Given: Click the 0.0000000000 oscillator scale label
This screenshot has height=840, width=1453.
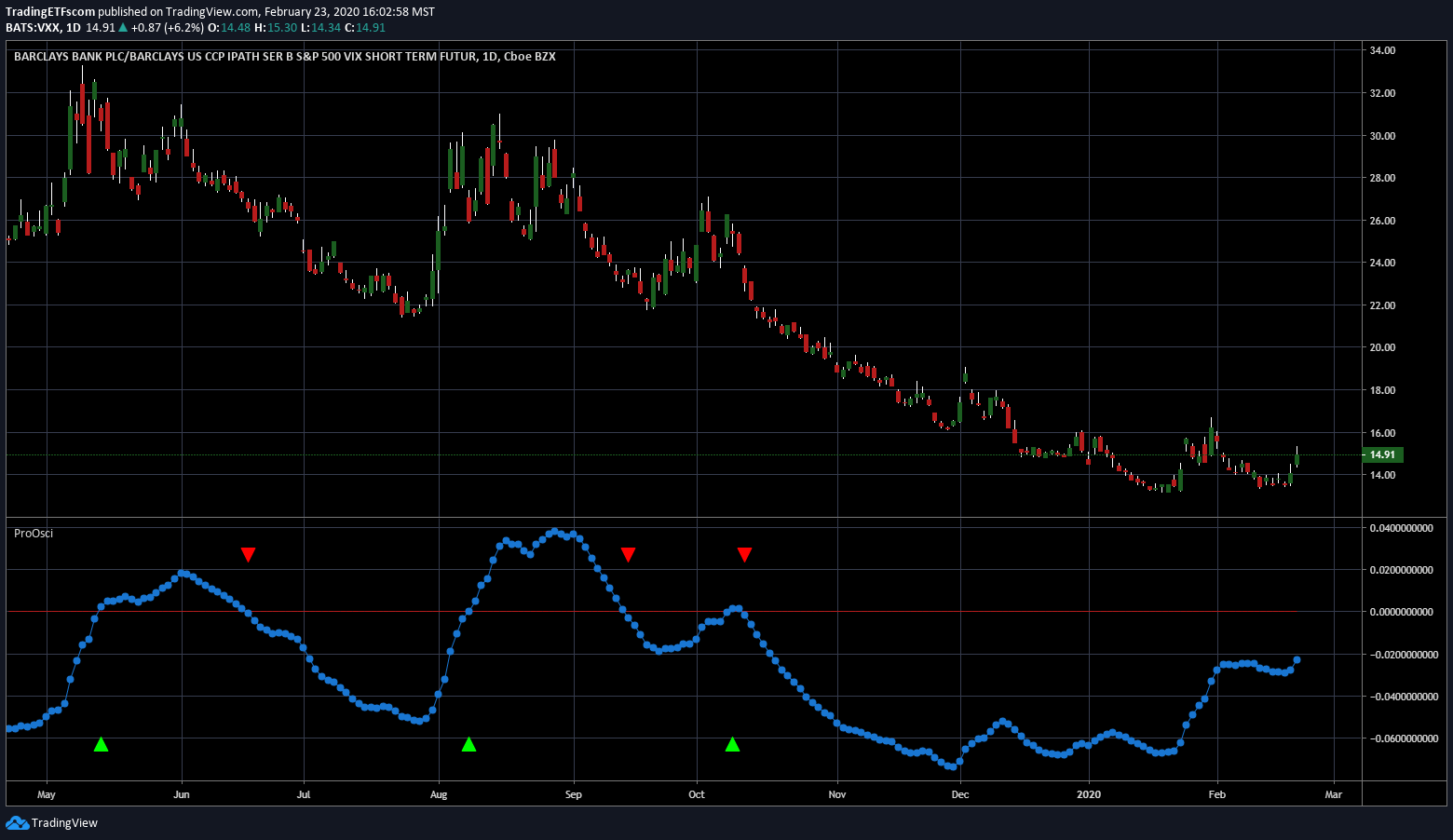Looking at the screenshot, I should tap(1402, 612).
